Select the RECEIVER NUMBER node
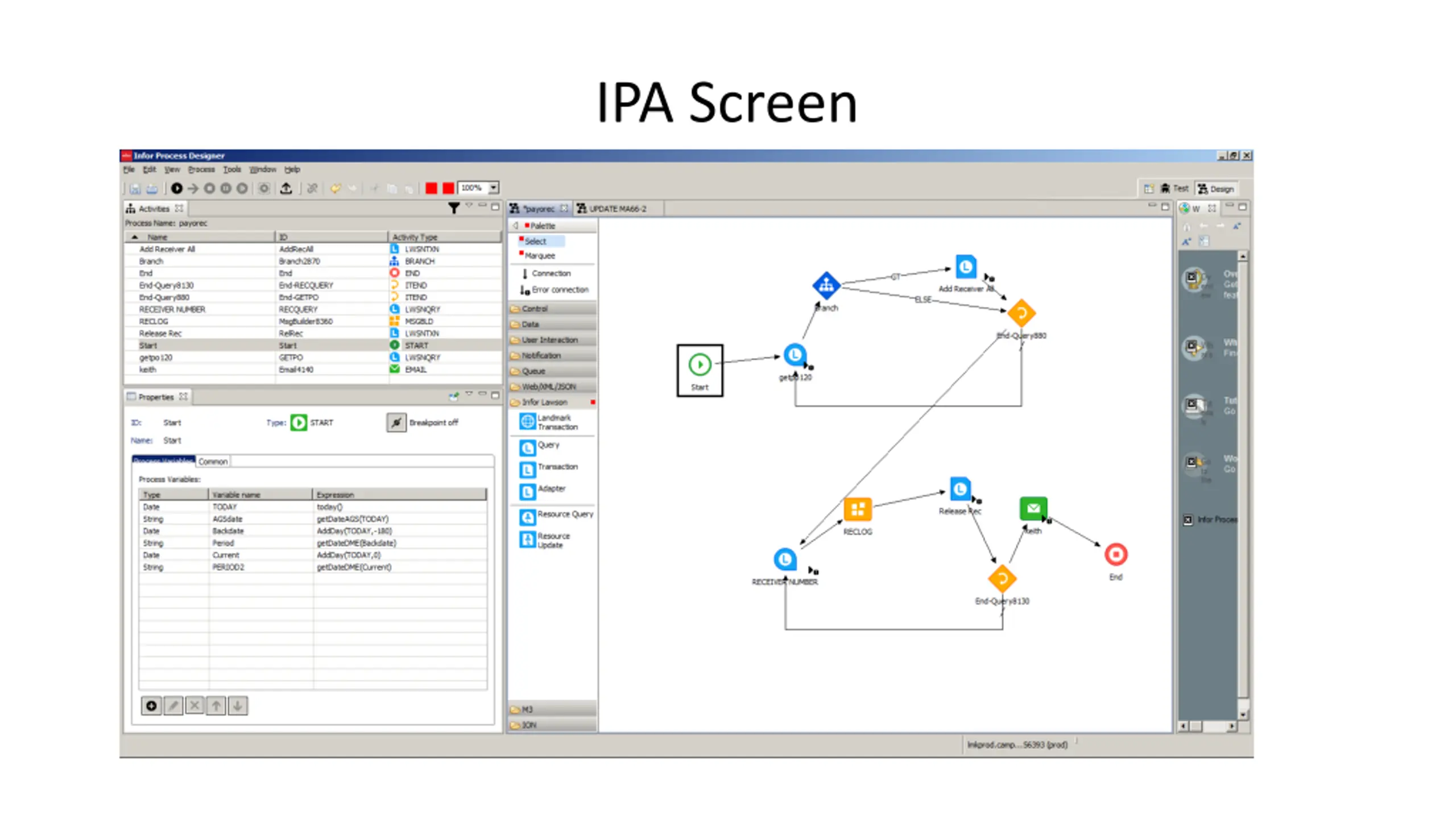Screen dimensions: 1456x818 785,560
